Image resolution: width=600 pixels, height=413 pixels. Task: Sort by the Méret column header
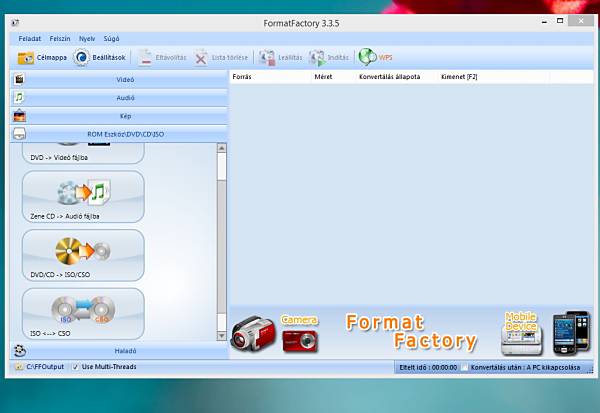[334, 77]
